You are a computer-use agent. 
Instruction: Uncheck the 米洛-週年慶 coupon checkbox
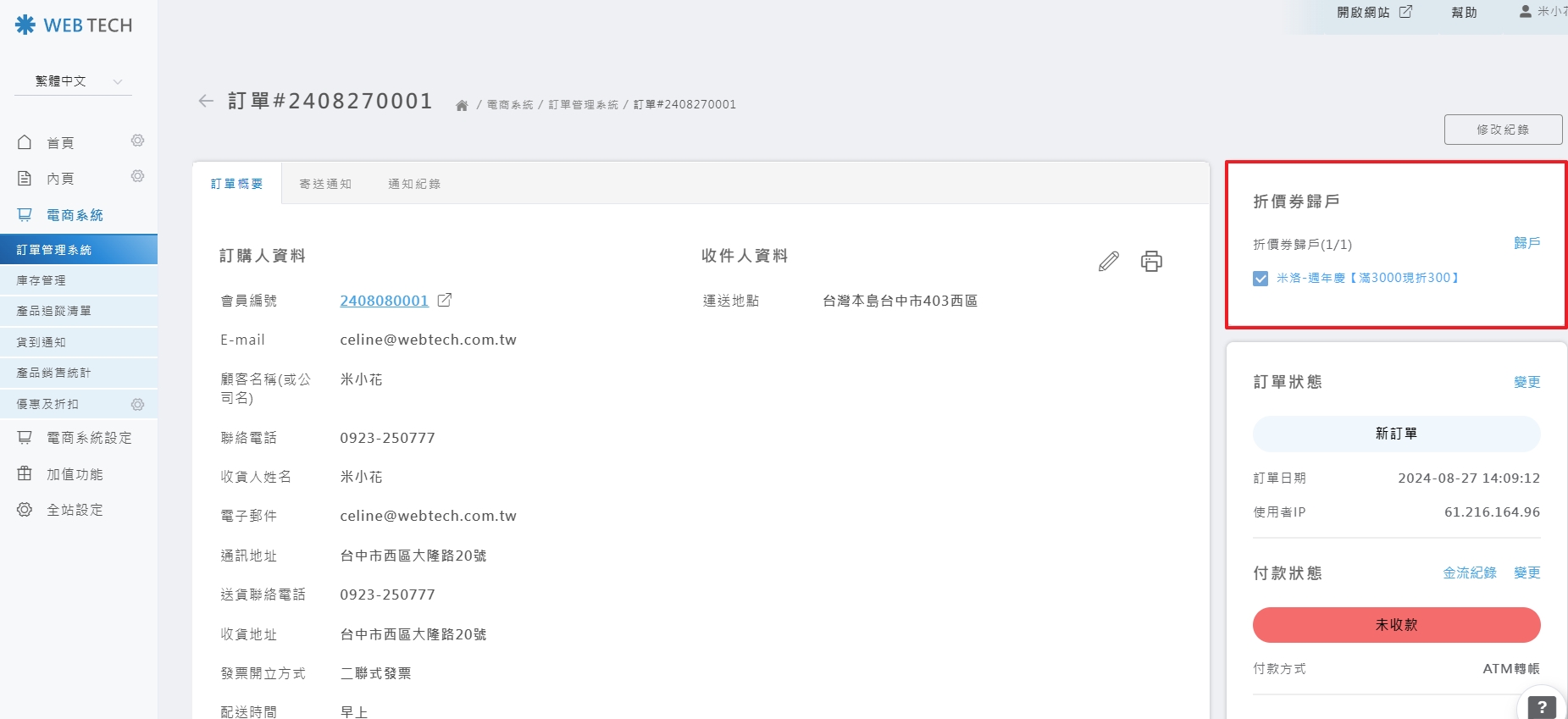[x=1260, y=279]
